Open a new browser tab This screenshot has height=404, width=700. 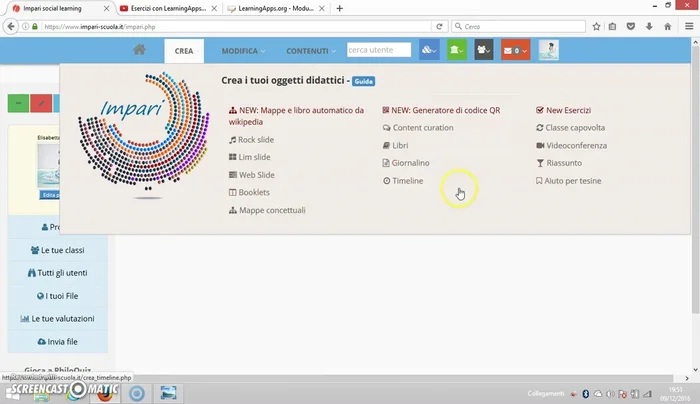[x=340, y=8]
